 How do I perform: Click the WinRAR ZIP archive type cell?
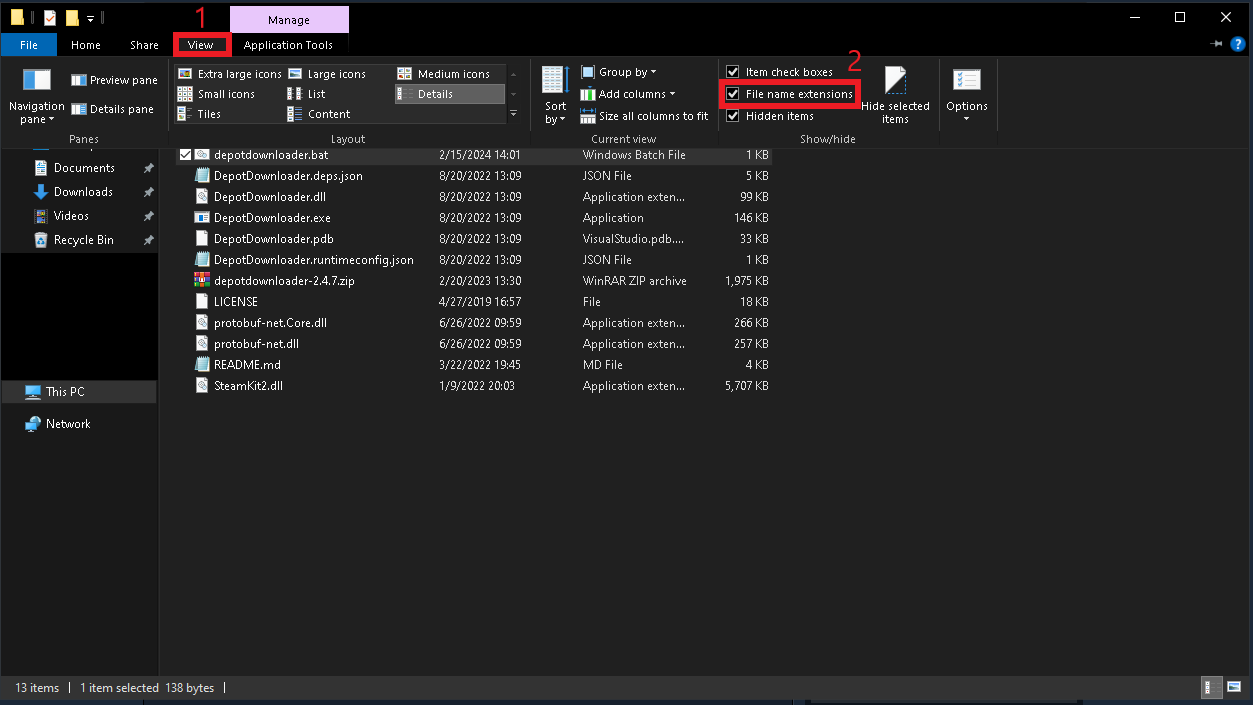[634, 281]
